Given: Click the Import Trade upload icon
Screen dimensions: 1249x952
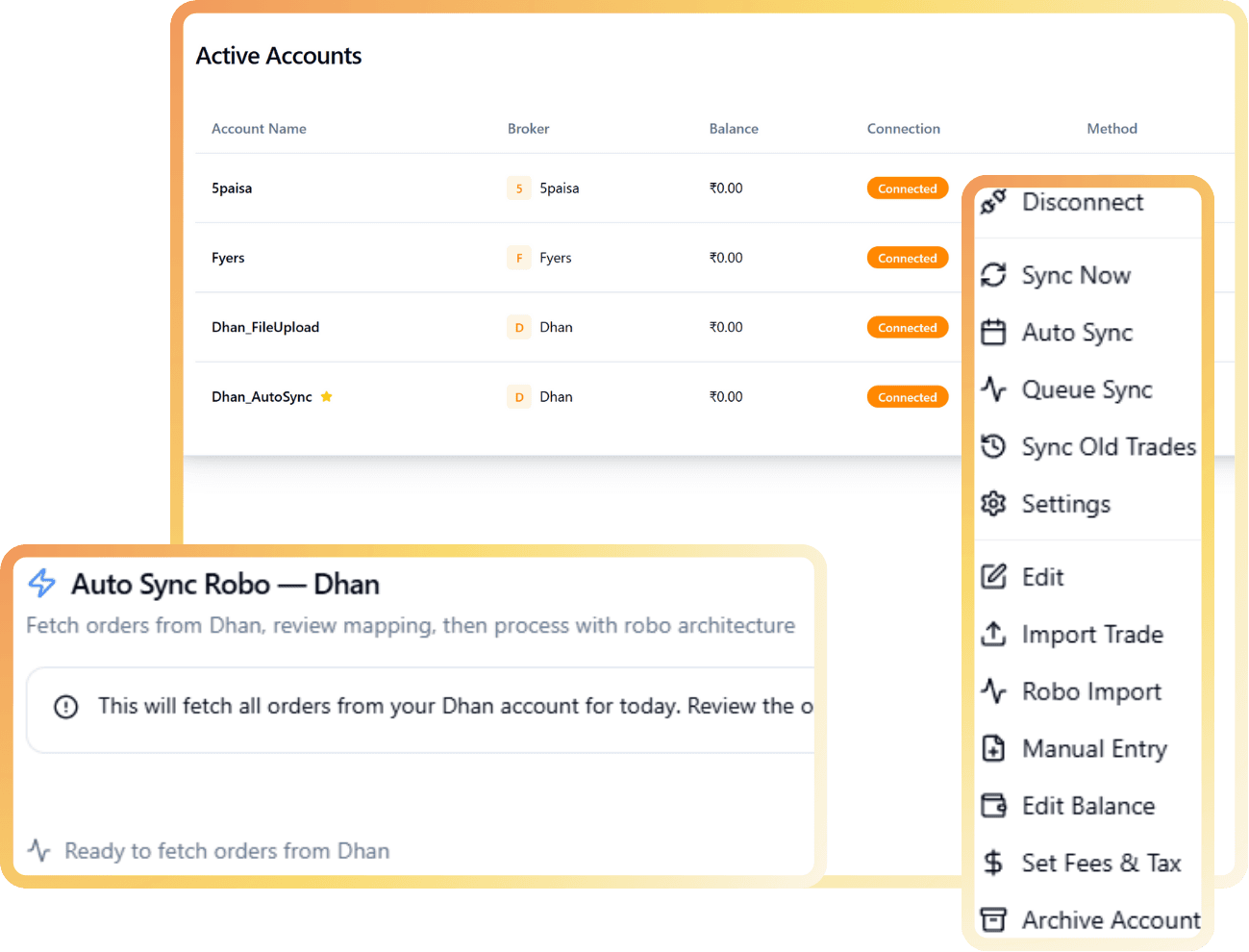Looking at the screenshot, I should tap(993, 635).
